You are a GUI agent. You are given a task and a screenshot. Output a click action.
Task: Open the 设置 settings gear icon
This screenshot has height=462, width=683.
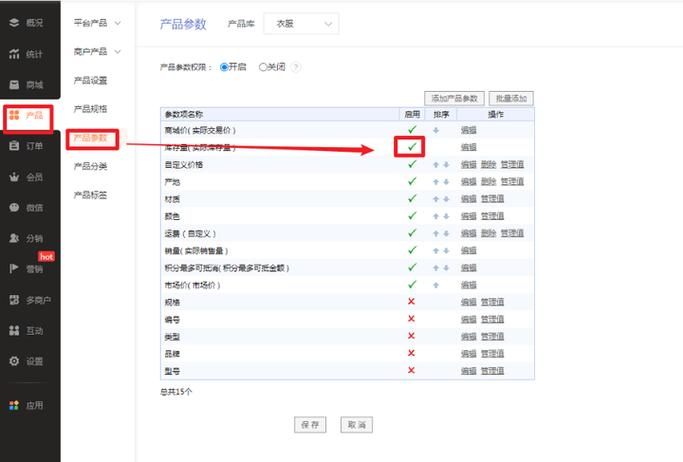click(x=14, y=361)
